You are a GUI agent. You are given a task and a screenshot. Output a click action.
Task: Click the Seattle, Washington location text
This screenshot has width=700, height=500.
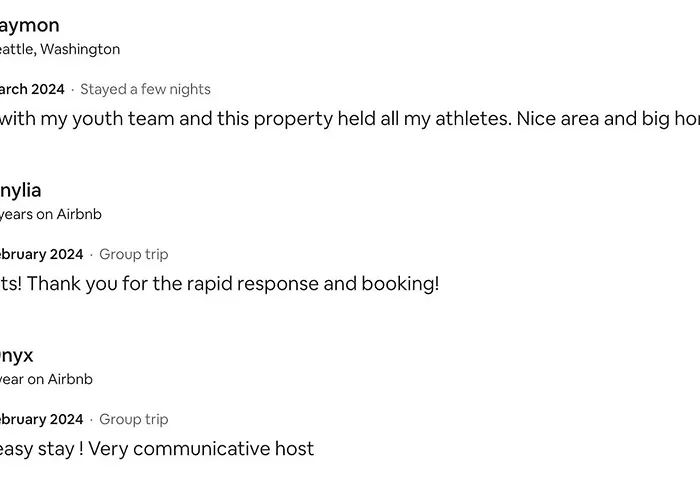pos(60,49)
